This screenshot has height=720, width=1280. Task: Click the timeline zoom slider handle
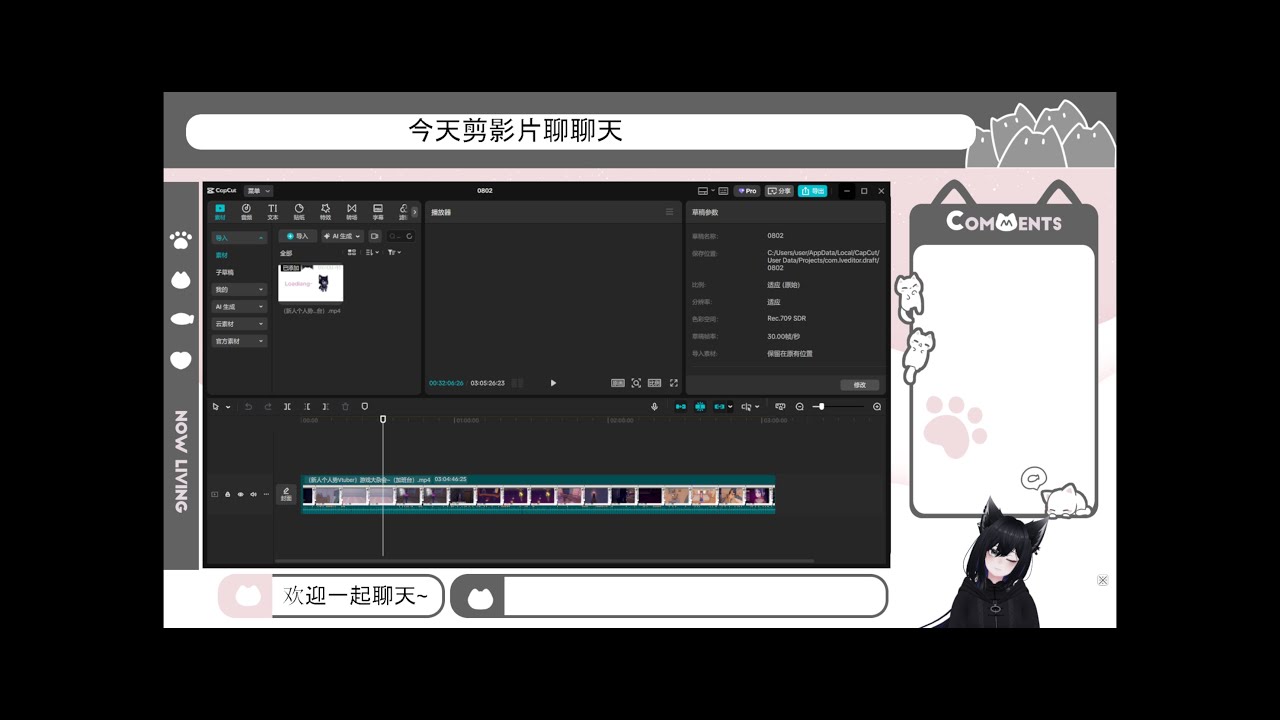[x=821, y=407]
